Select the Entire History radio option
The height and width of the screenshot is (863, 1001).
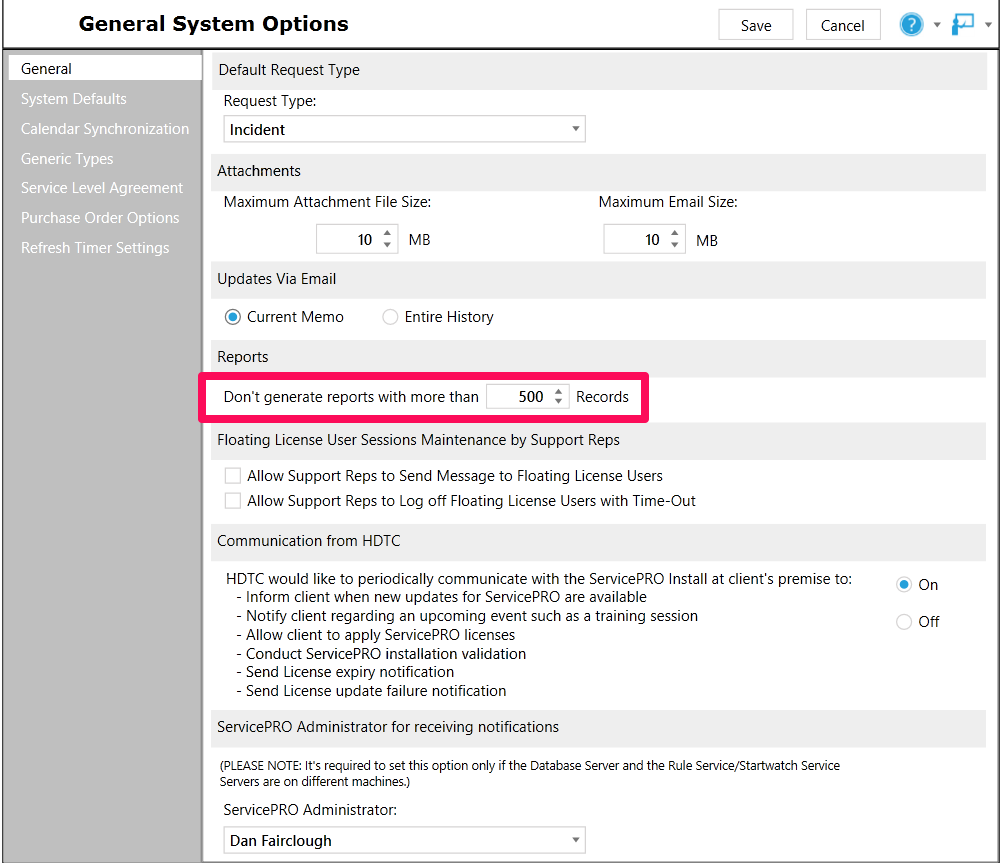(x=389, y=317)
